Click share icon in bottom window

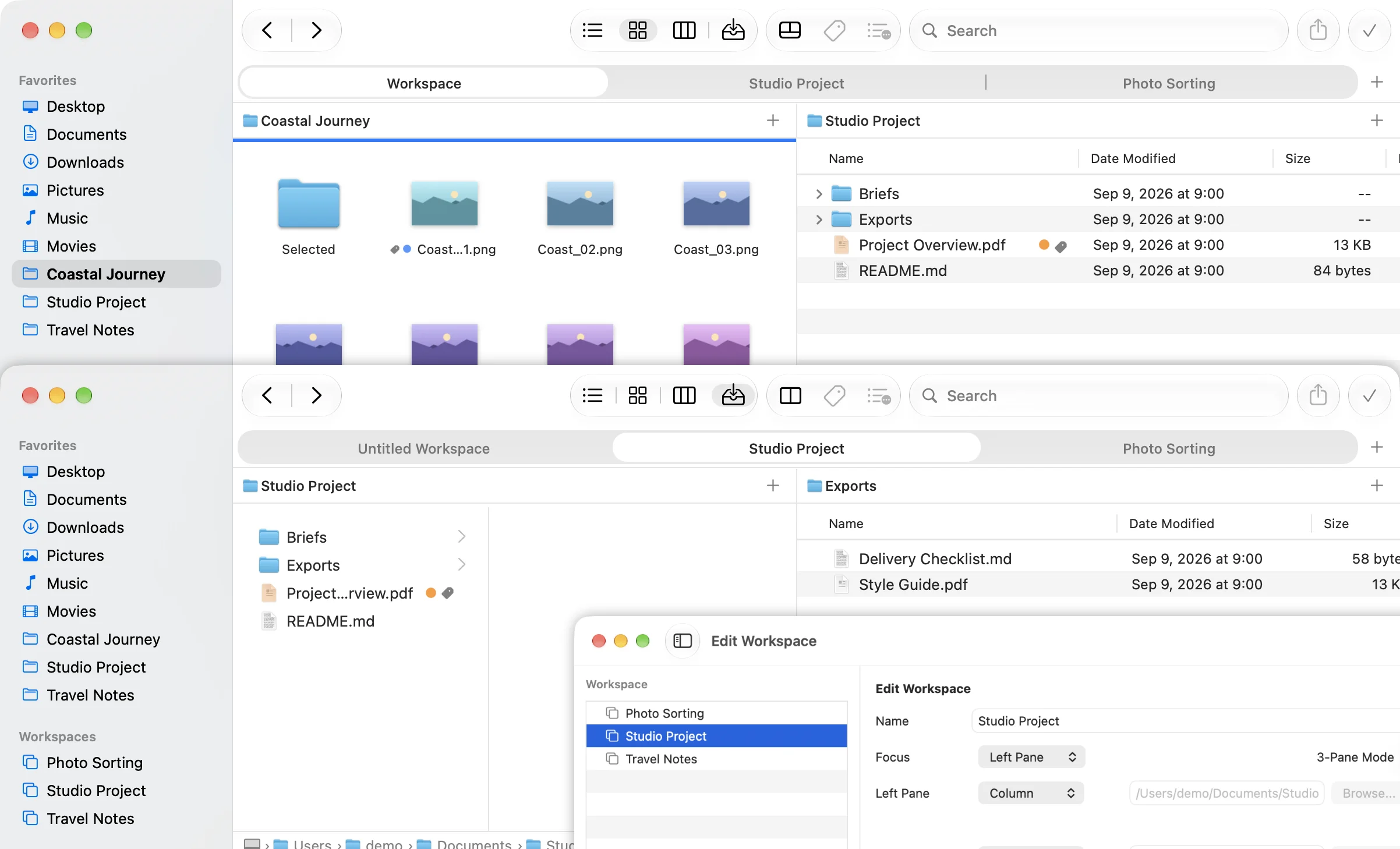(x=1318, y=395)
